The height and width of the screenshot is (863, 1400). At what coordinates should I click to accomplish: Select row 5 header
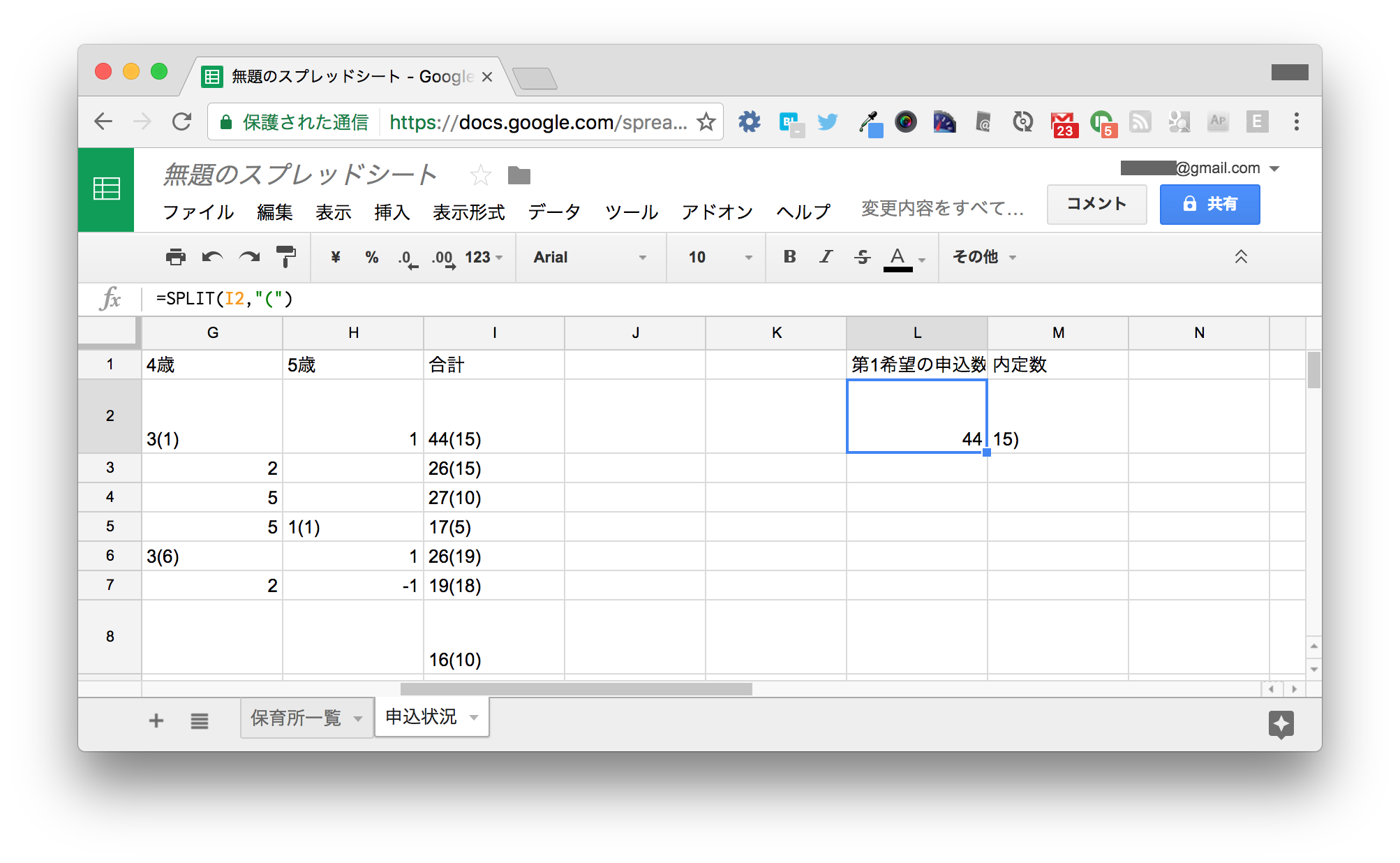point(110,526)
